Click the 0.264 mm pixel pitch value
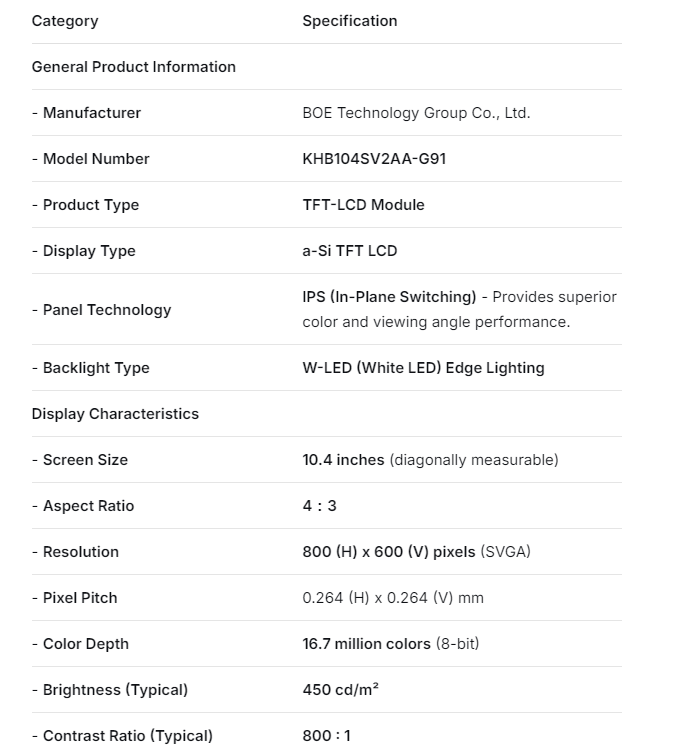This screenshot has width=700, height=755. click(393, 598)
